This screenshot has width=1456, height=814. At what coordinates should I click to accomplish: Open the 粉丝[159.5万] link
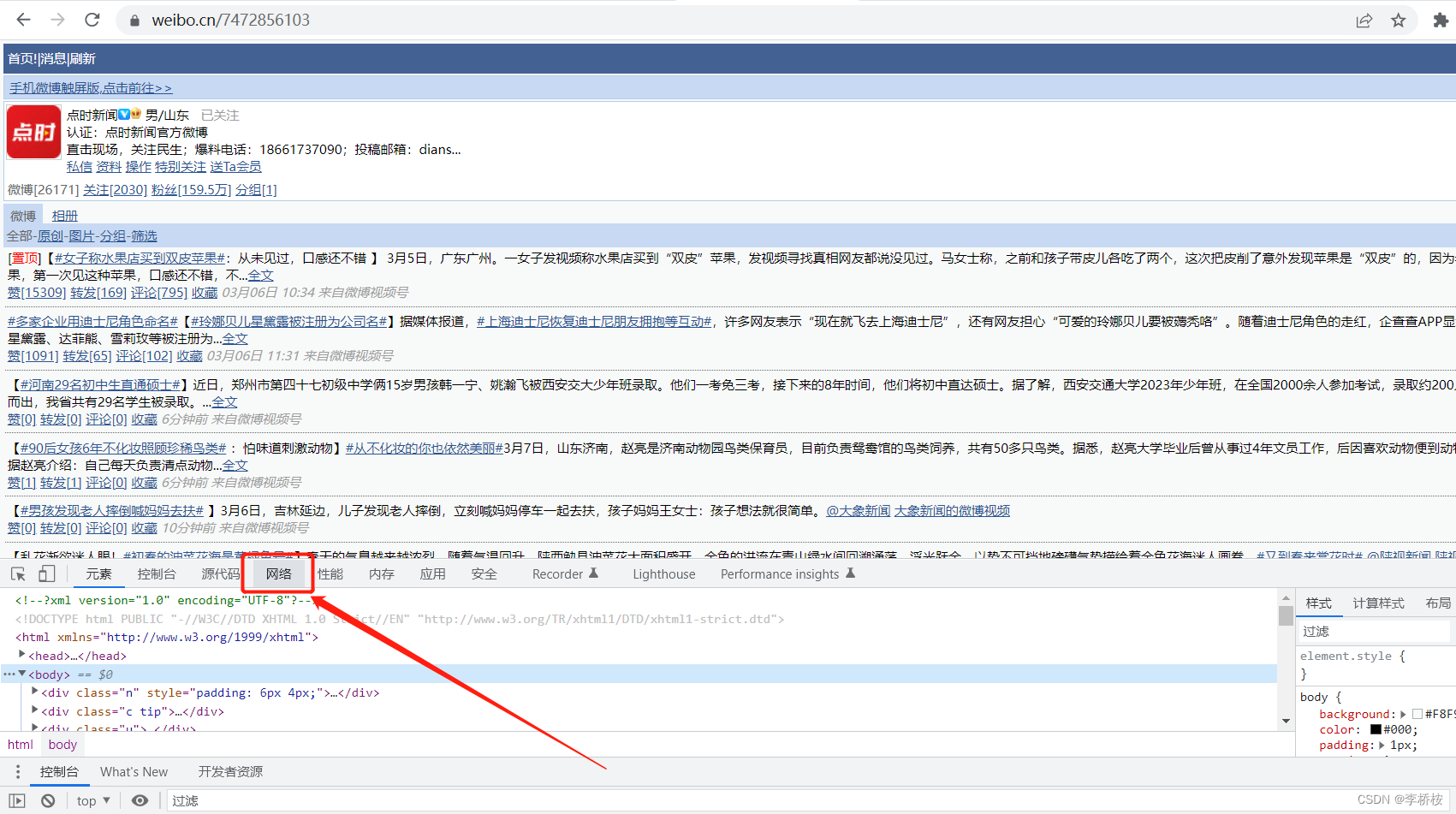click(x=191, y=190)
